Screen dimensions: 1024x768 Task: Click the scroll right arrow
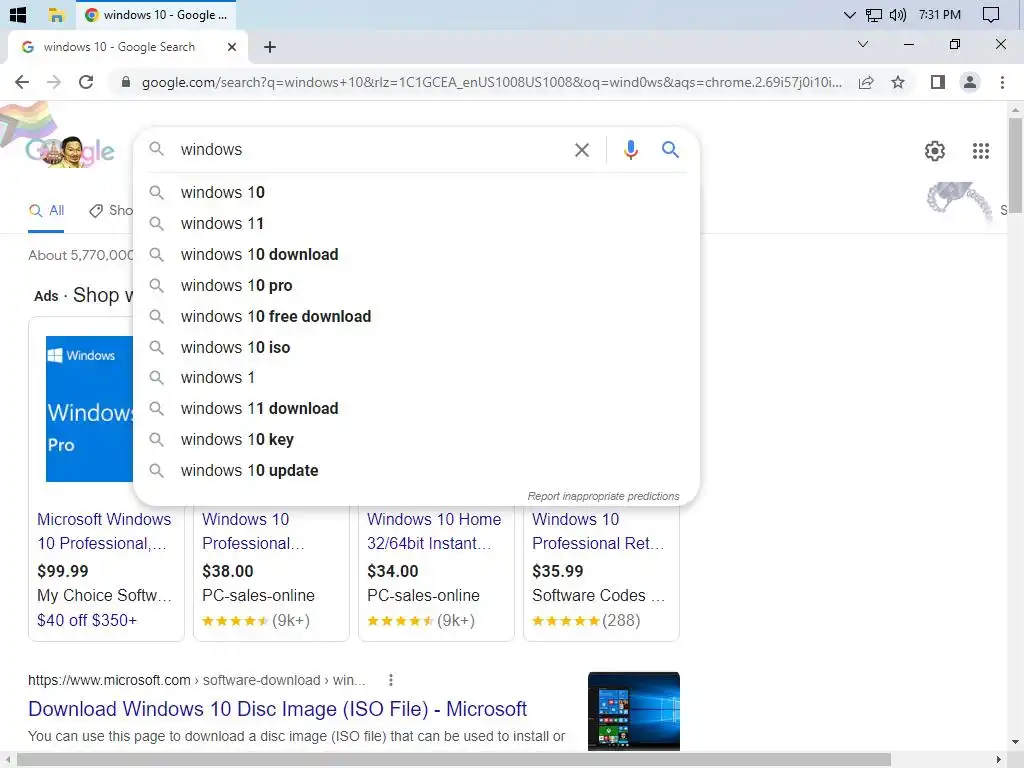999,760
